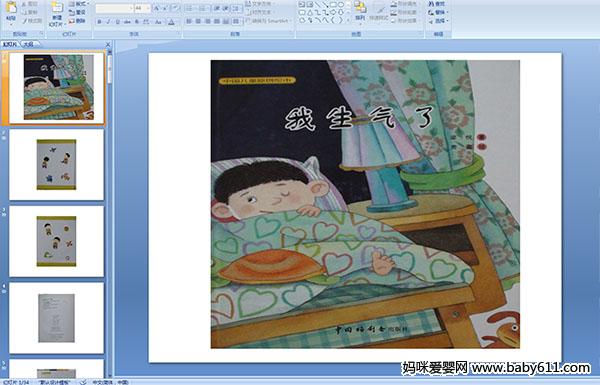Click the Paste icon in the ribbon
The height and width of the screenshot is (385, 600).
point(11,11)
